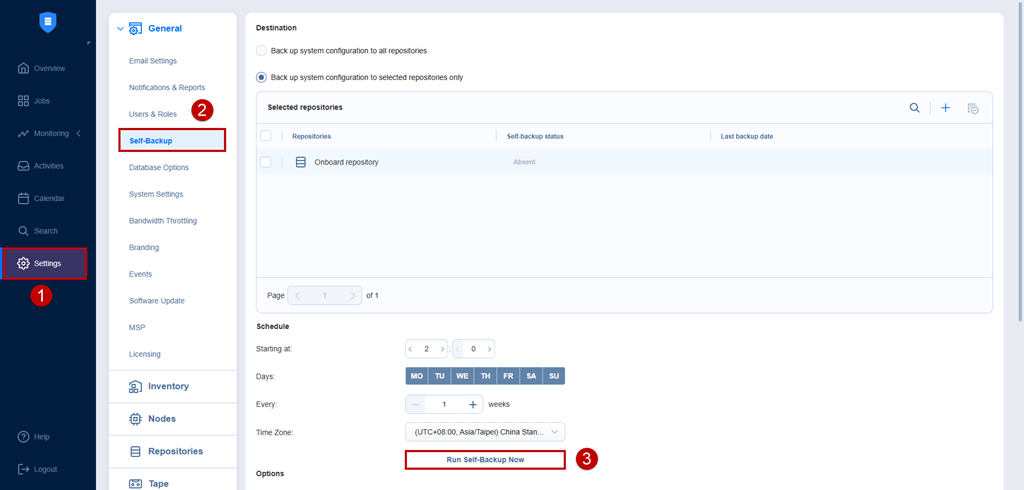
Task: Open Email Settings
Action: (x=153, y=61)
